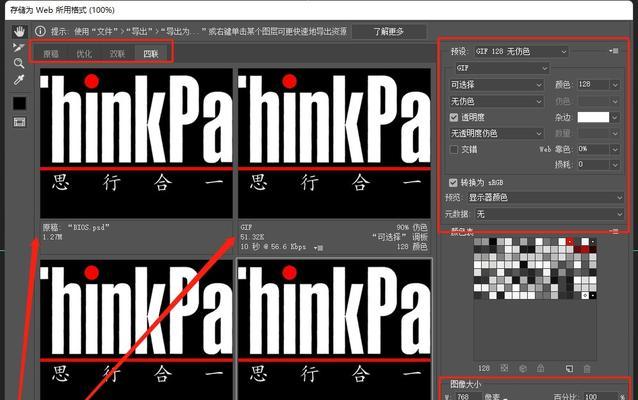Switch to the 优化 tab

tap(84, 54)
